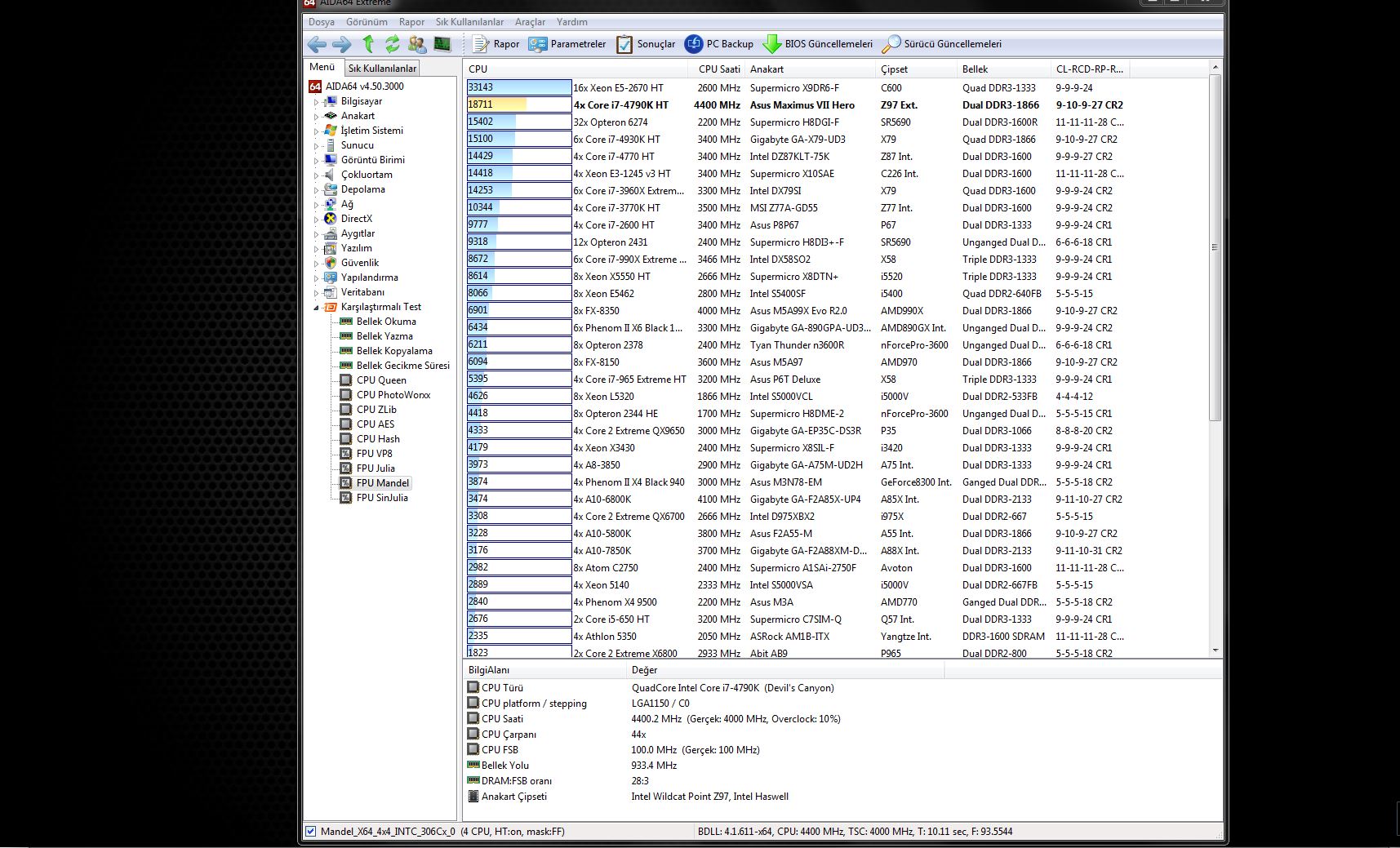Click the highlighted 18711 score bar
The height and width of the screenshot is (848, 1400).
coord(519,104)
